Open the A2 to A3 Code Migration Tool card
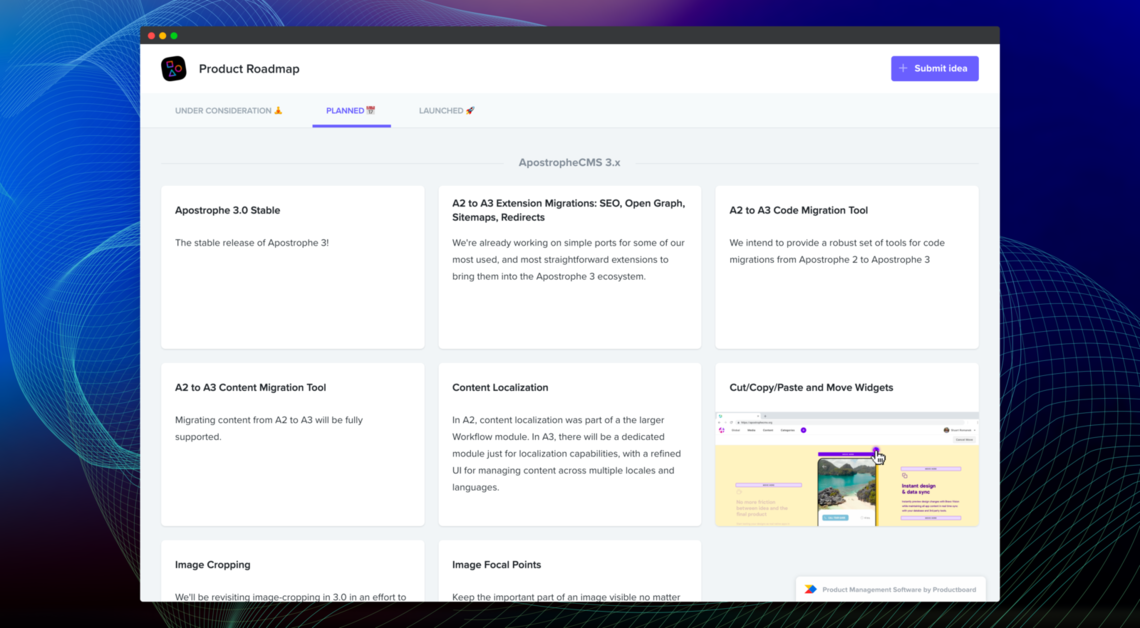1140x628 pixels. tap(846, 265)
